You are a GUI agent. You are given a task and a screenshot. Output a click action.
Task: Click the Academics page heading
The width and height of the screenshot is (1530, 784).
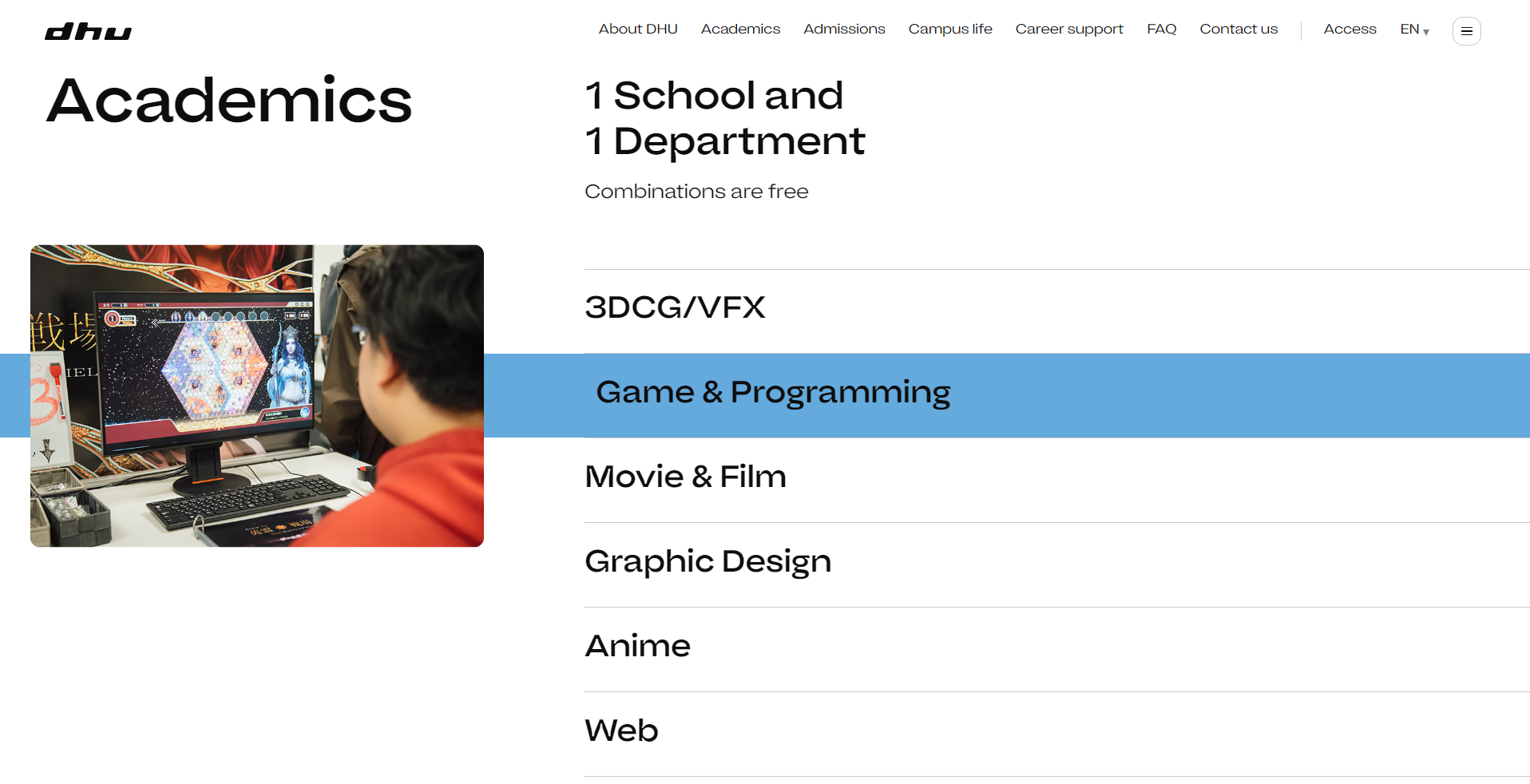[x=229, y=101]
